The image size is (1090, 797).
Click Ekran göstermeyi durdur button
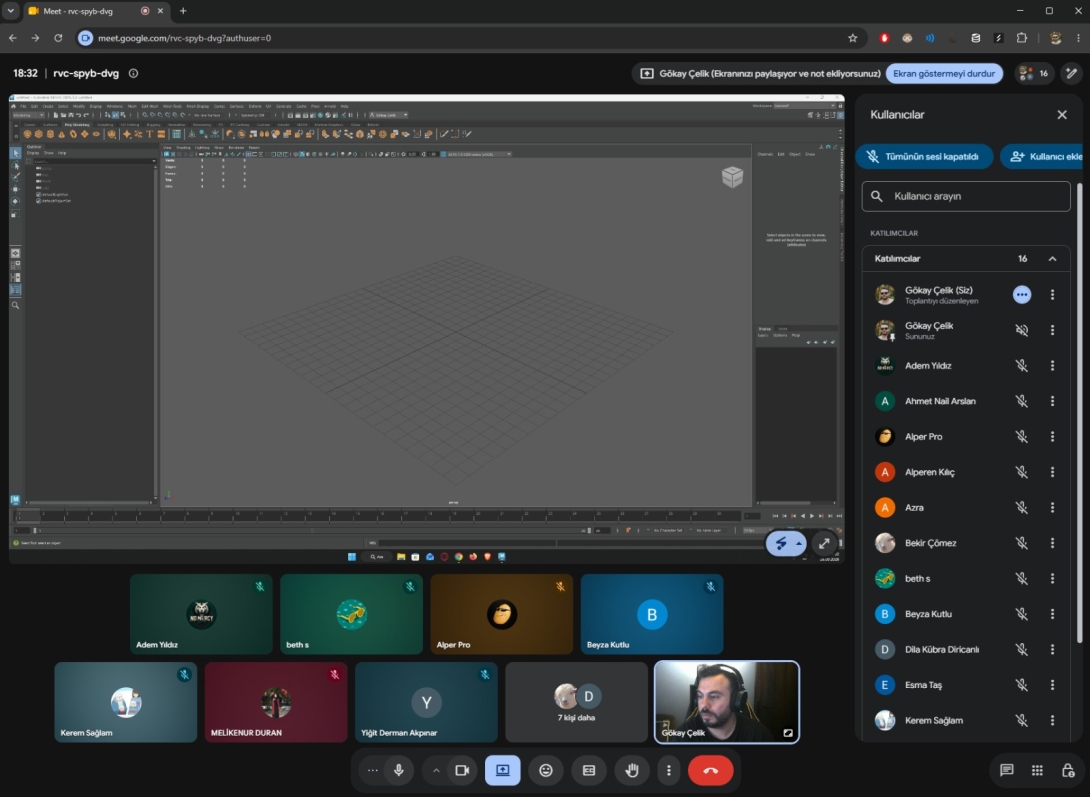tap(943, 74)
